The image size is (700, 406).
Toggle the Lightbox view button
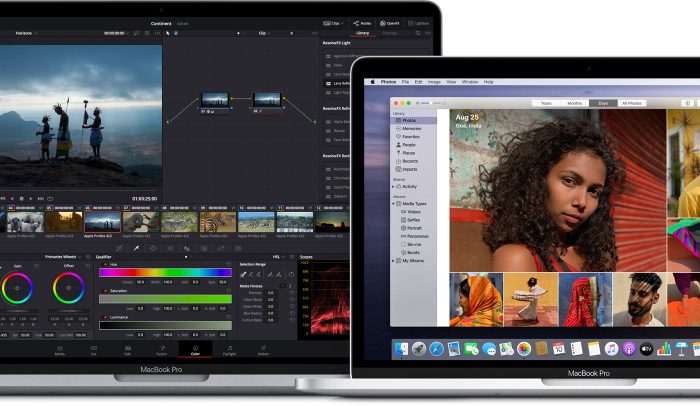point(418,23)
